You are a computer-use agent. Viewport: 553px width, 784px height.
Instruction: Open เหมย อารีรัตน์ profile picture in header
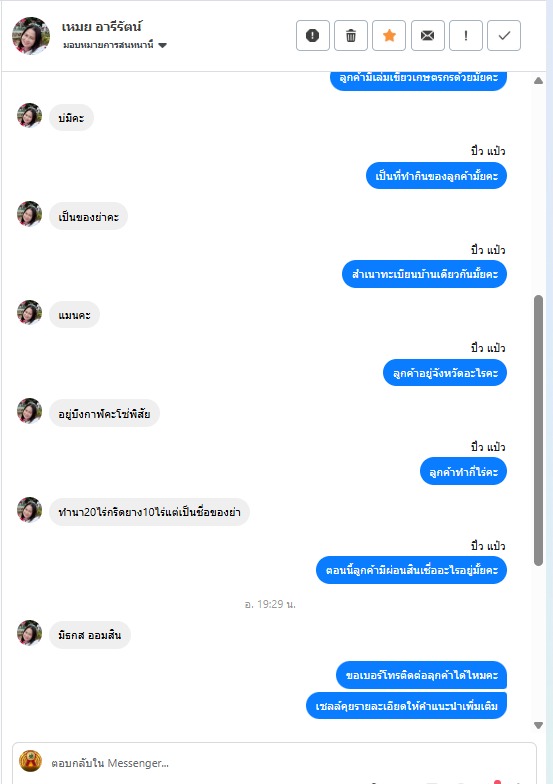pyautogui.click(x=31, y=36)
